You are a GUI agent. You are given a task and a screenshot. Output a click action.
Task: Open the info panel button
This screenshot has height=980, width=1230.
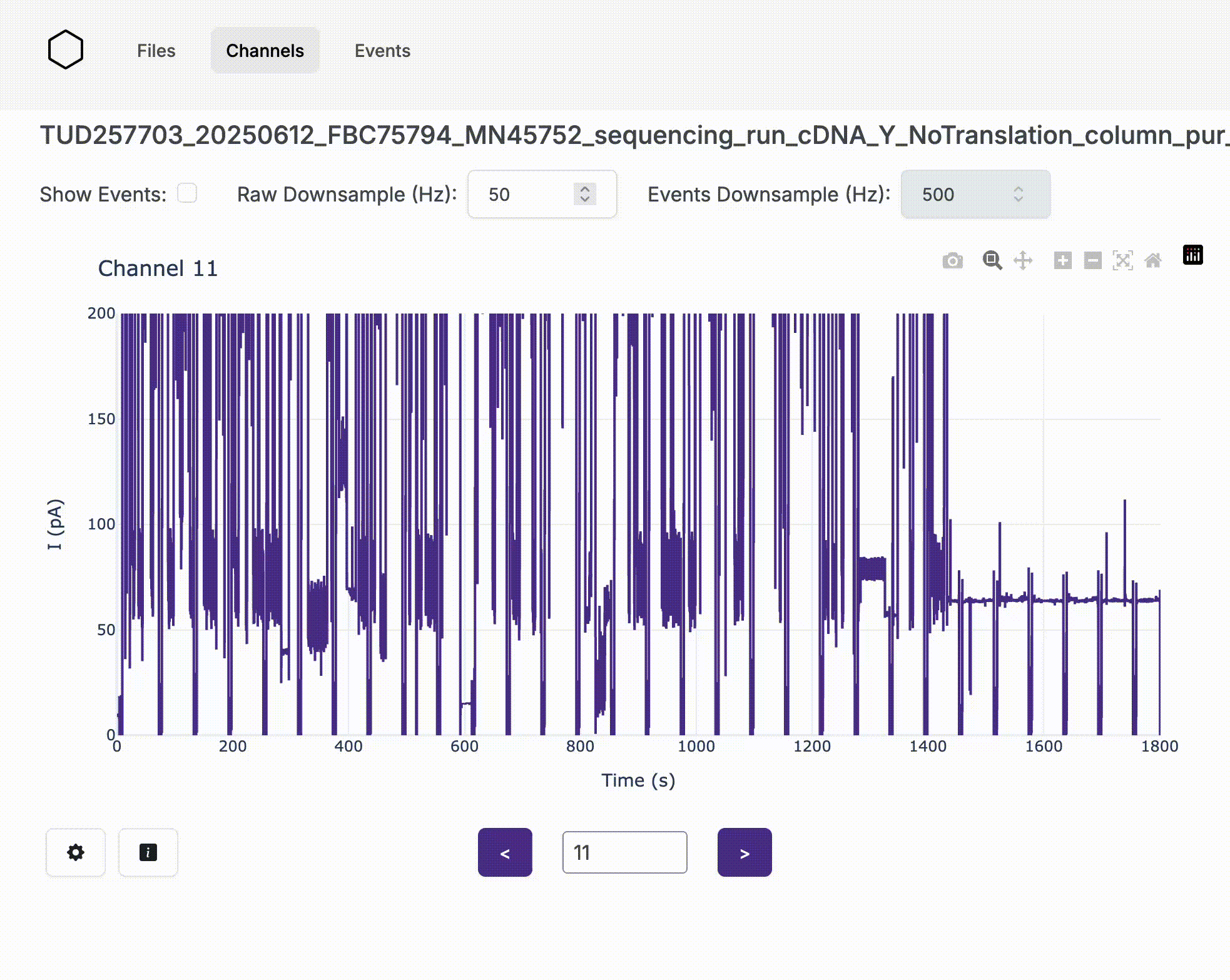pos(148,852)
